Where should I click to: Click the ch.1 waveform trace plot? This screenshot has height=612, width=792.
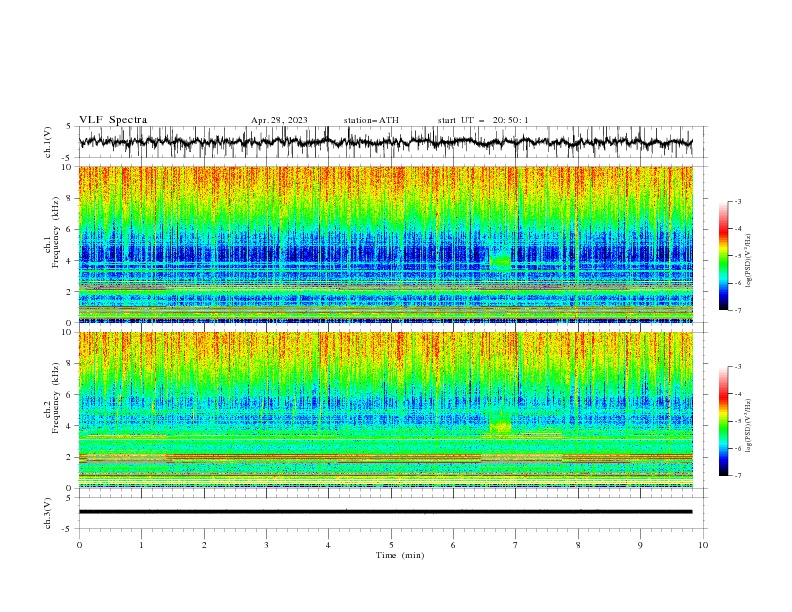coord(385,142)
